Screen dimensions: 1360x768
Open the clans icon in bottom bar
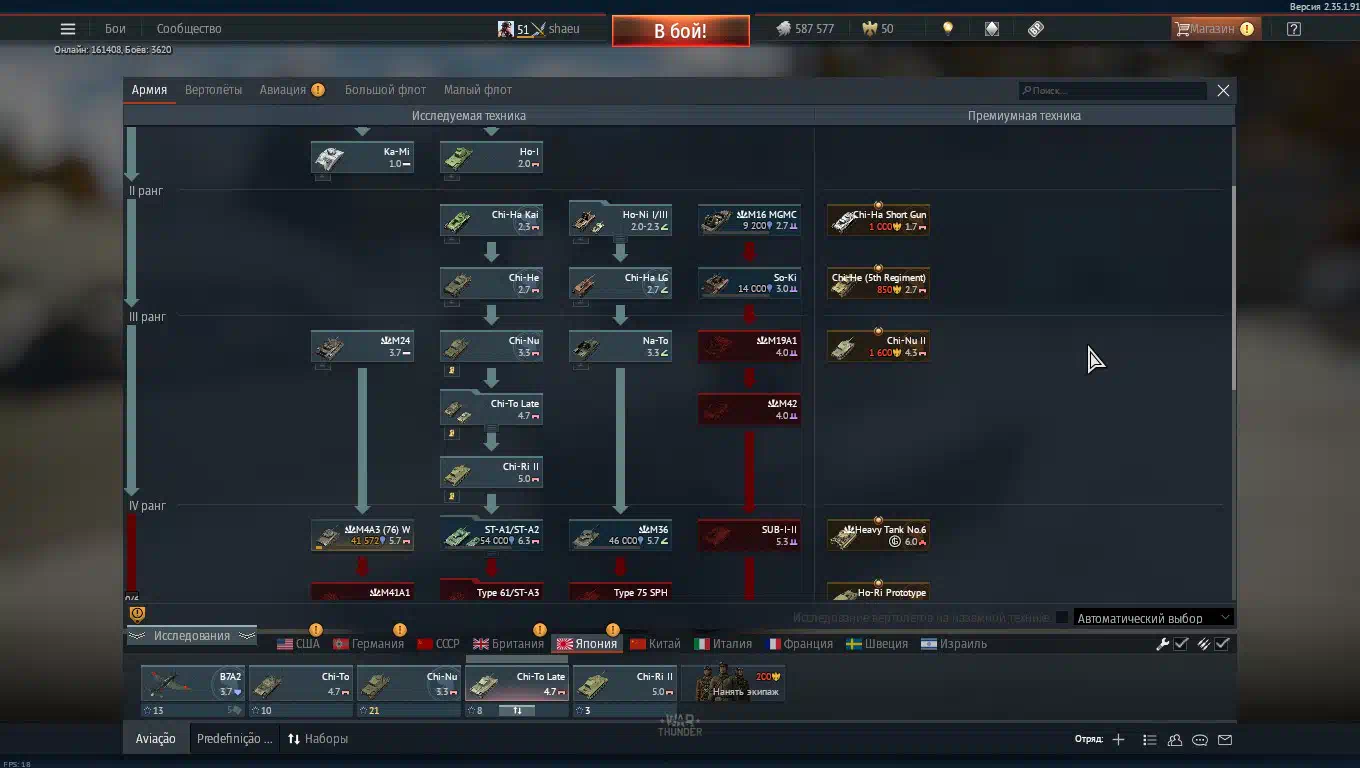[1175, 740]
